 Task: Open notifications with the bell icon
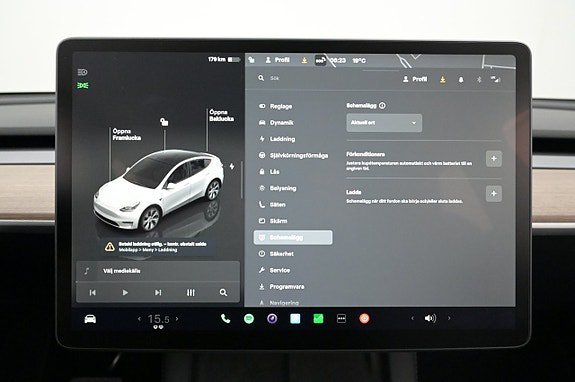pos(461,80)
